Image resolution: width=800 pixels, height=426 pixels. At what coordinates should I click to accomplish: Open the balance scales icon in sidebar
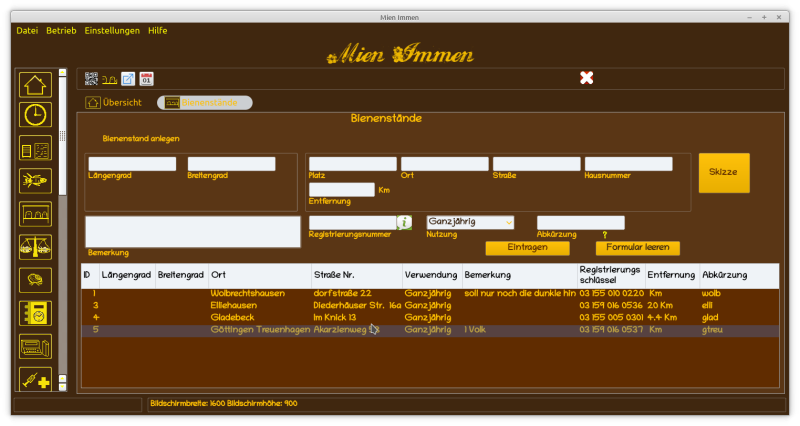click(35, 247)
